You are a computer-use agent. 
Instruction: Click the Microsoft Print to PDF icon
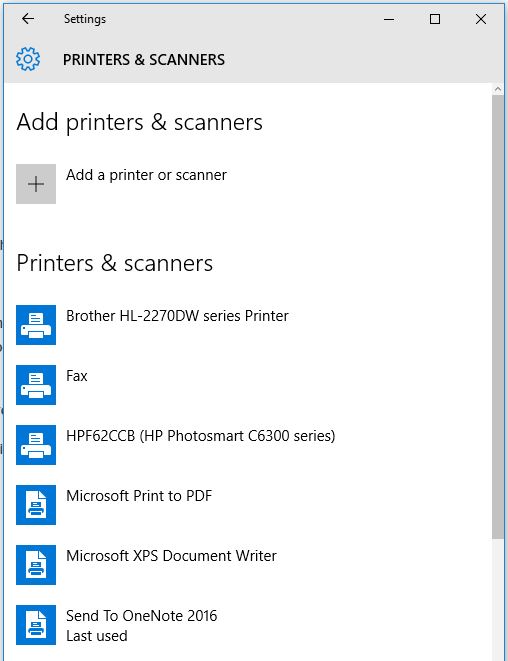[36, 505]
